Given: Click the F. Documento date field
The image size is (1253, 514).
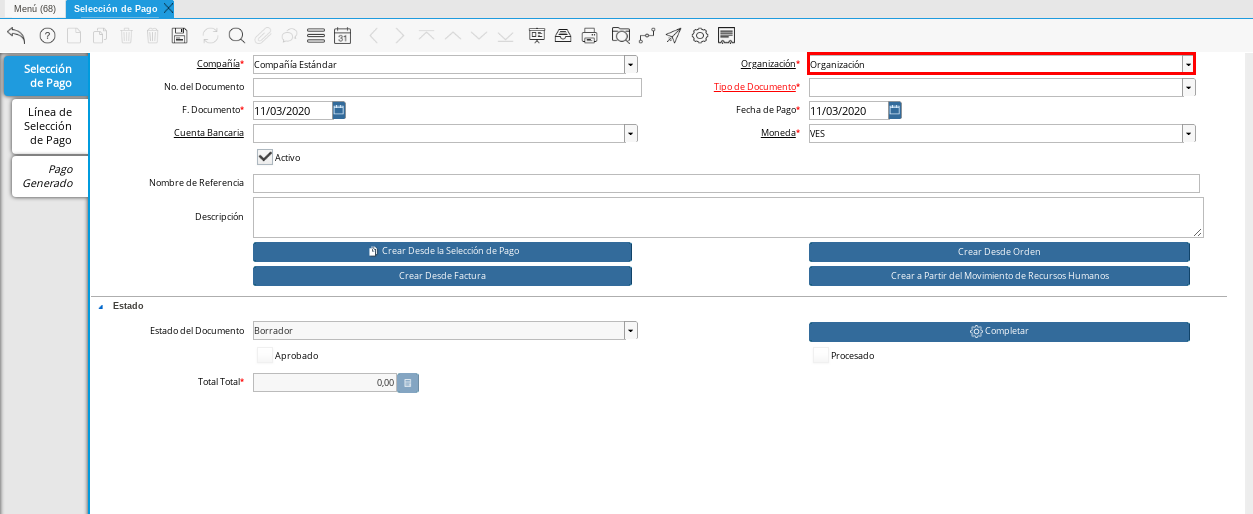Looking at the screenshot, I should point(292,110).
